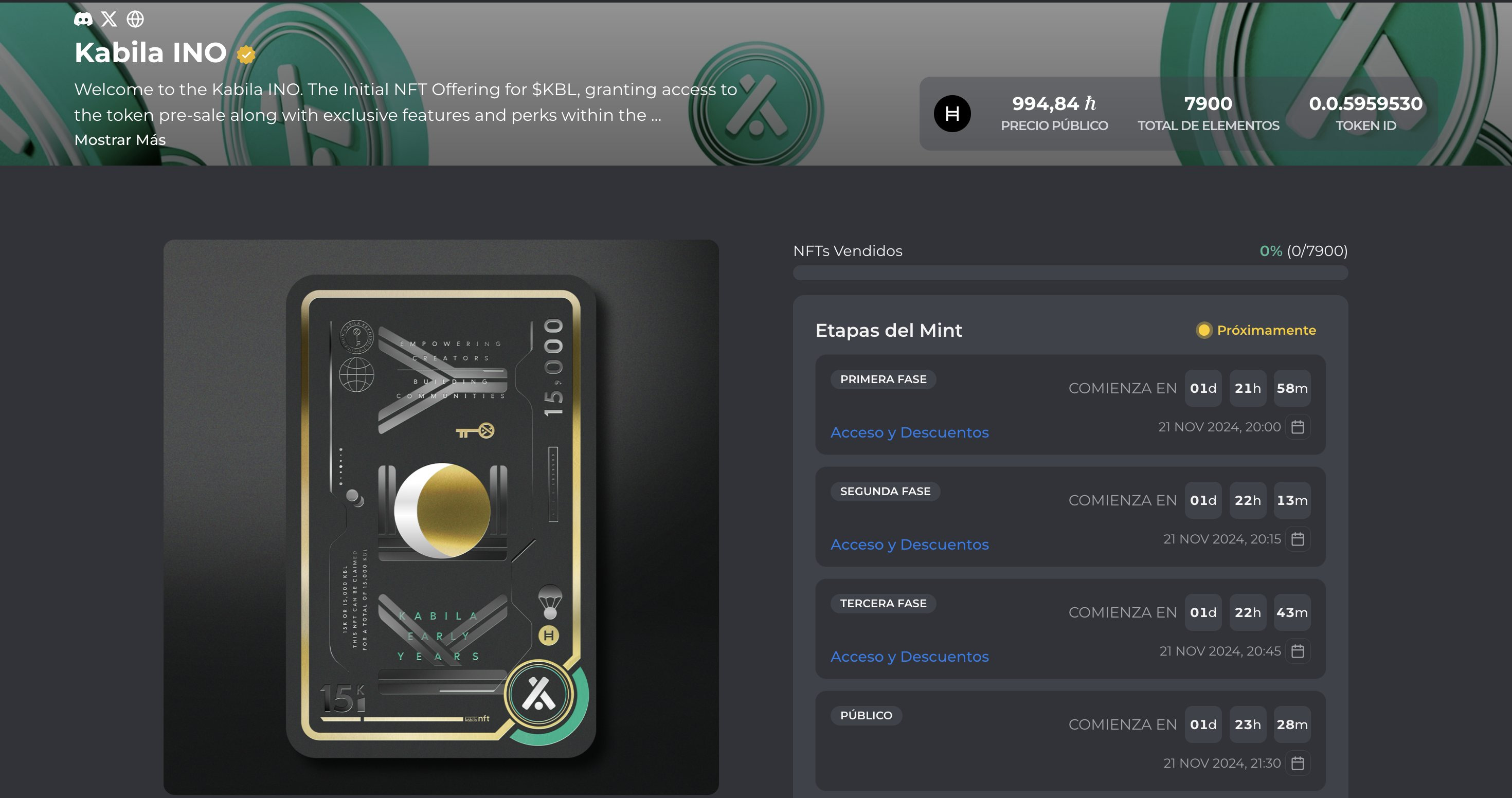Screen dimensions: 1512x798
Task: Open Acceso y Descuentos for Tercera Fase
Action: (x=909, y=657)
